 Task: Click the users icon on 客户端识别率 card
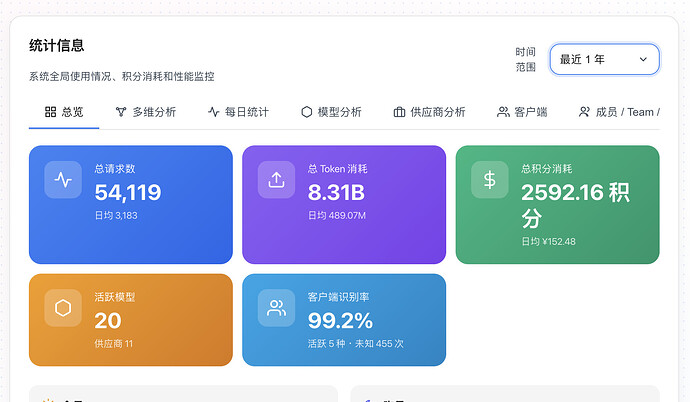[x=276, y=308]
